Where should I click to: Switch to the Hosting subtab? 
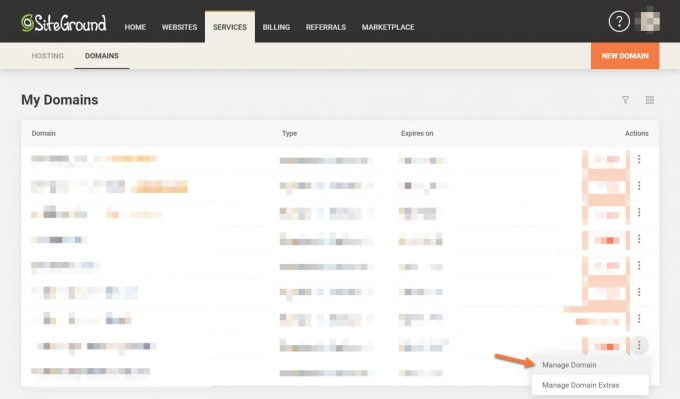[48, 56]
